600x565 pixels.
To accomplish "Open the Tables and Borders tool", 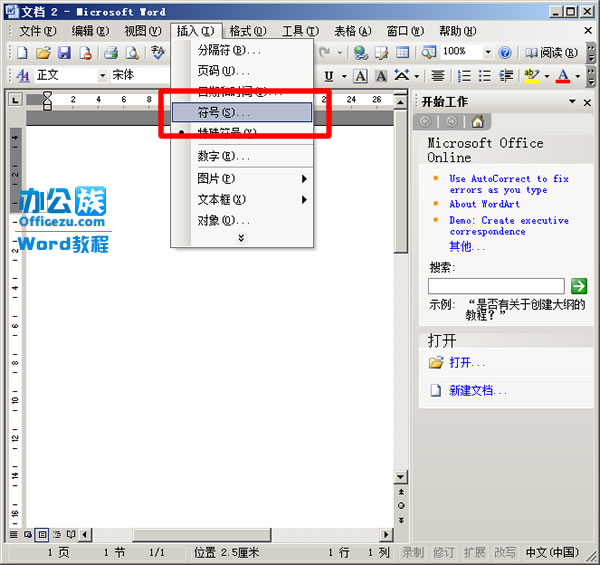I will (382, 52).
